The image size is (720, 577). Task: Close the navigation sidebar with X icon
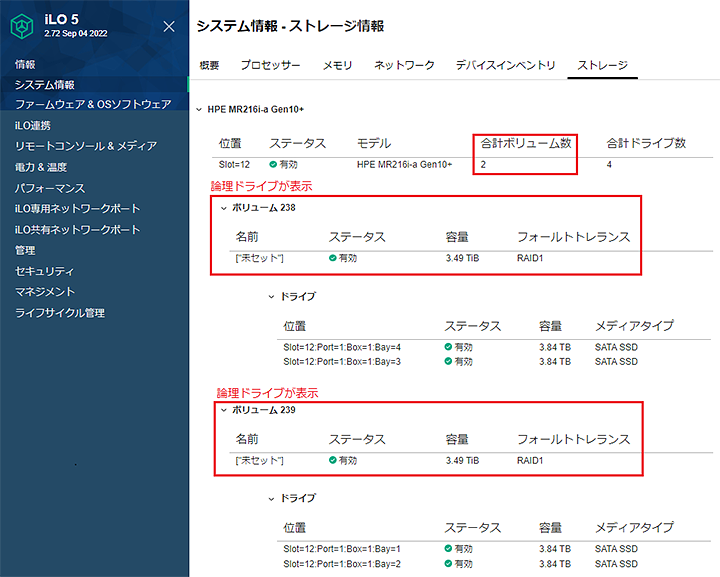pos(169,26)
